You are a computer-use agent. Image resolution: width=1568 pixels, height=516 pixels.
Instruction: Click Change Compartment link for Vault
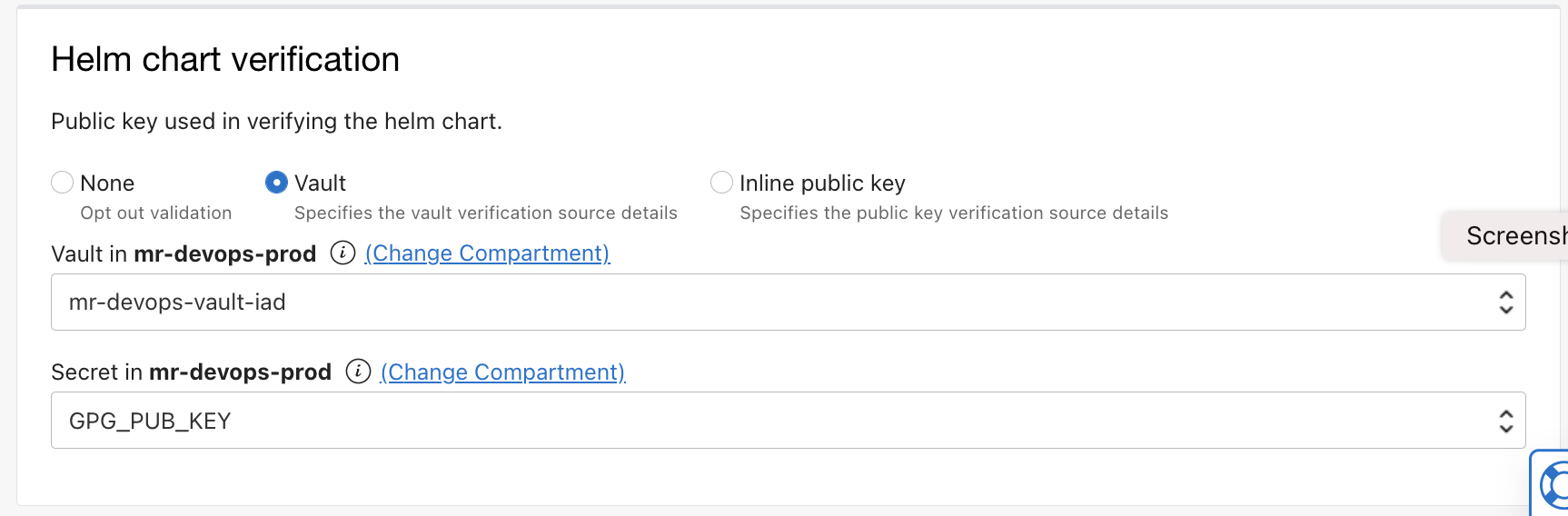pyautogui.click(x=487, y=253)
